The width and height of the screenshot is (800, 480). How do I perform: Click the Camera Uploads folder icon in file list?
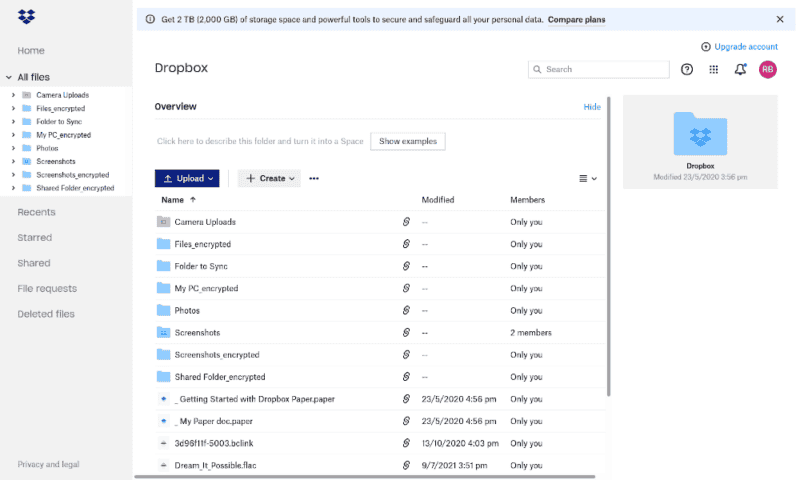pos(163,222)
